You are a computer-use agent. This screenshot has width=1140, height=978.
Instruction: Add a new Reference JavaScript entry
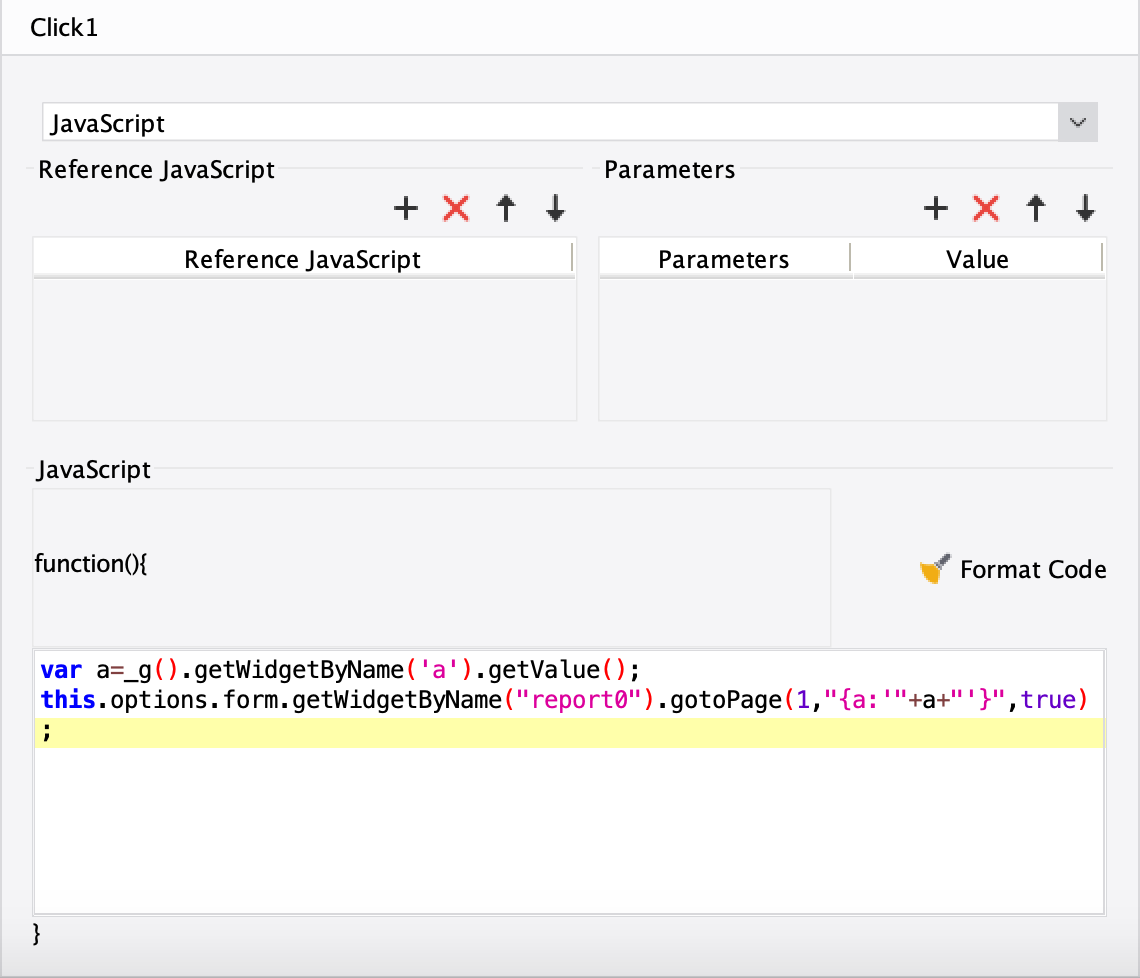click(x=406, y=209)
